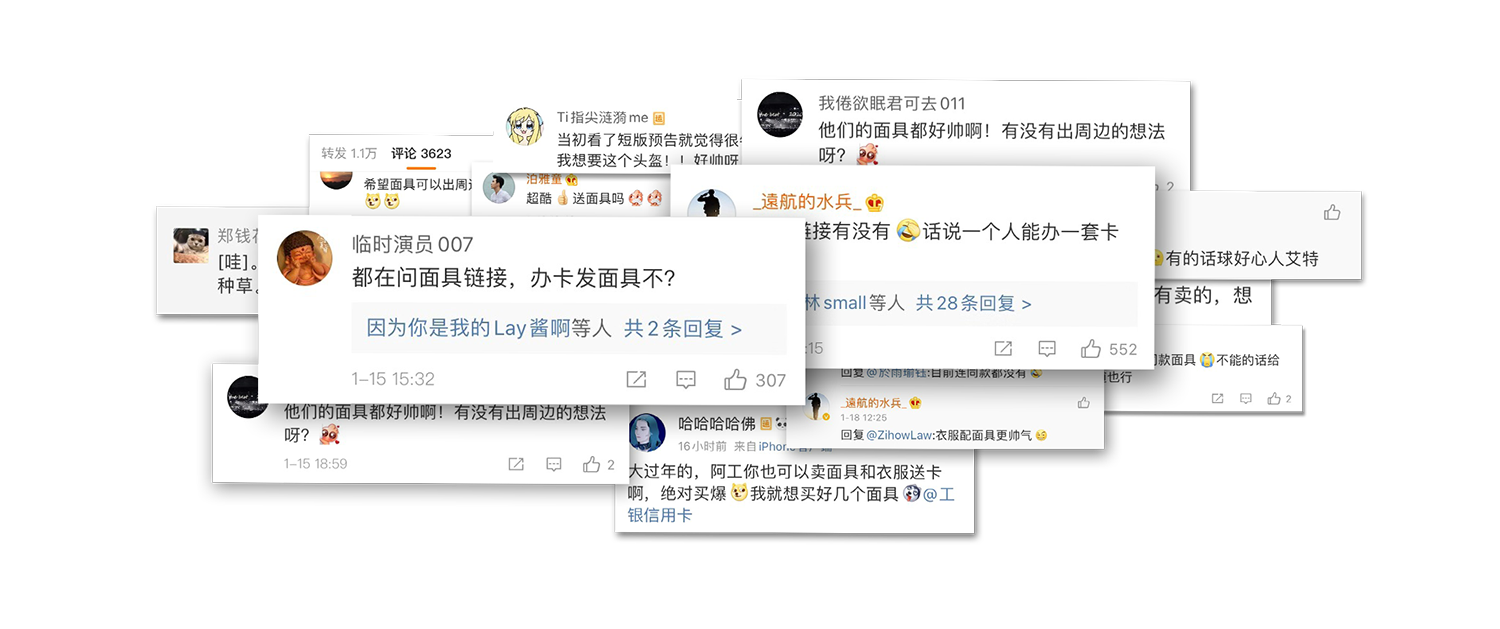Like the comment dated 1-15 18:59
The width and height of the screenshot is (1500, 629).
(591, 464)
